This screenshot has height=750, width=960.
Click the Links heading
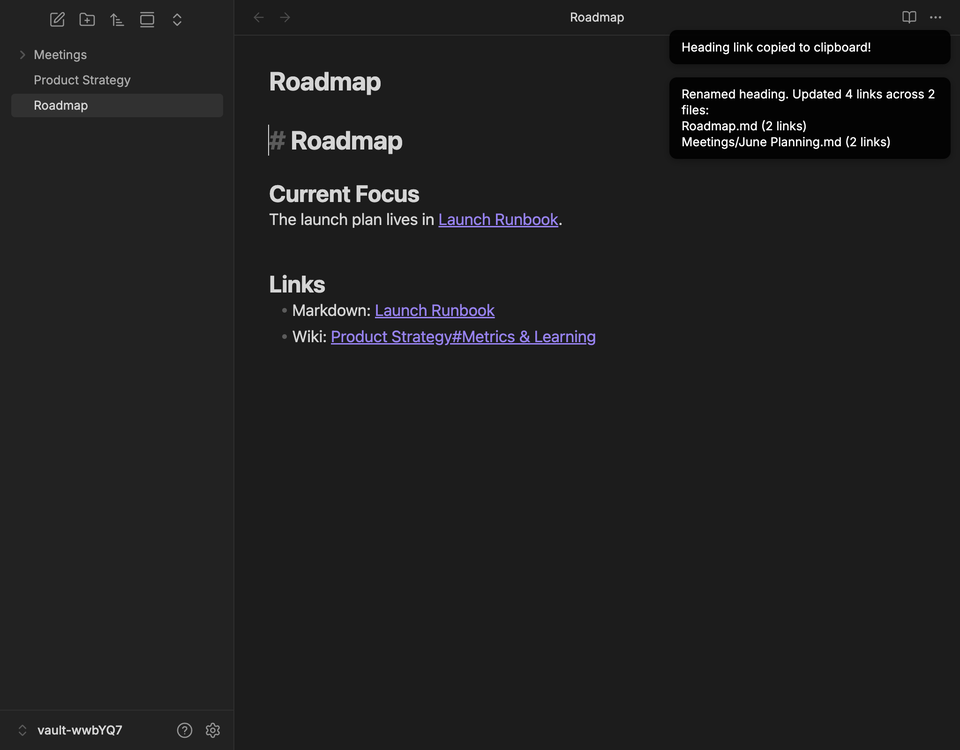click(297, 285)
